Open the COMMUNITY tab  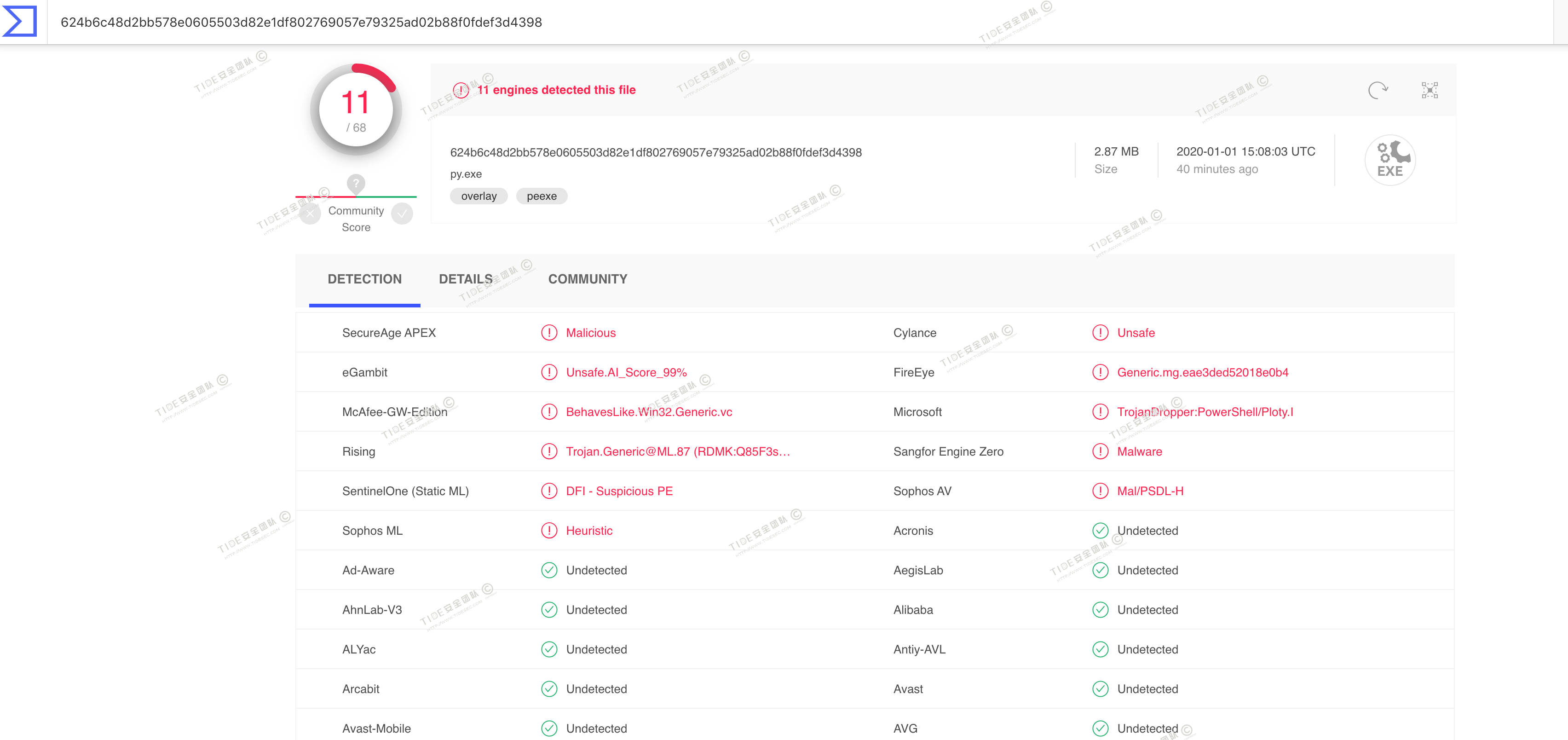tap(588, 279)
